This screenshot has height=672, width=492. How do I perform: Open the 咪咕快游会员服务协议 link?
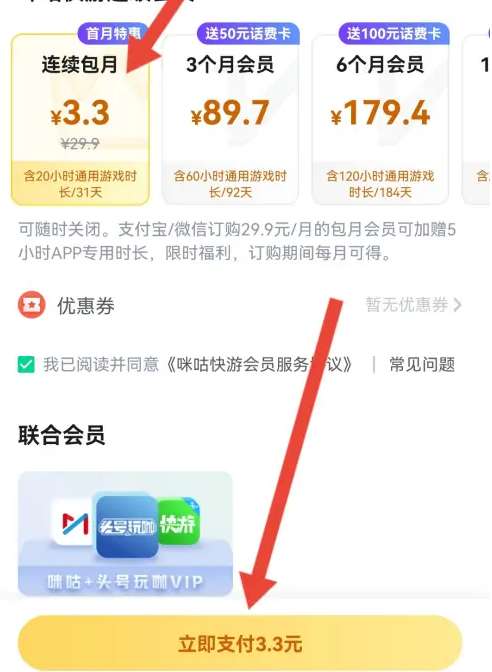click(x=260, y=365)
